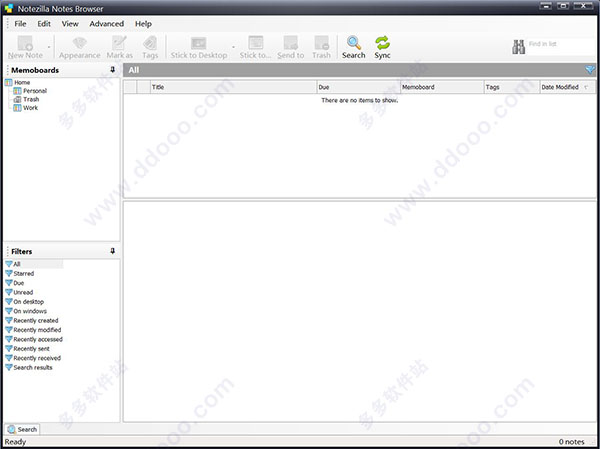Pin the Memoboards panel
Screen dimensions: 600x449
112,70
